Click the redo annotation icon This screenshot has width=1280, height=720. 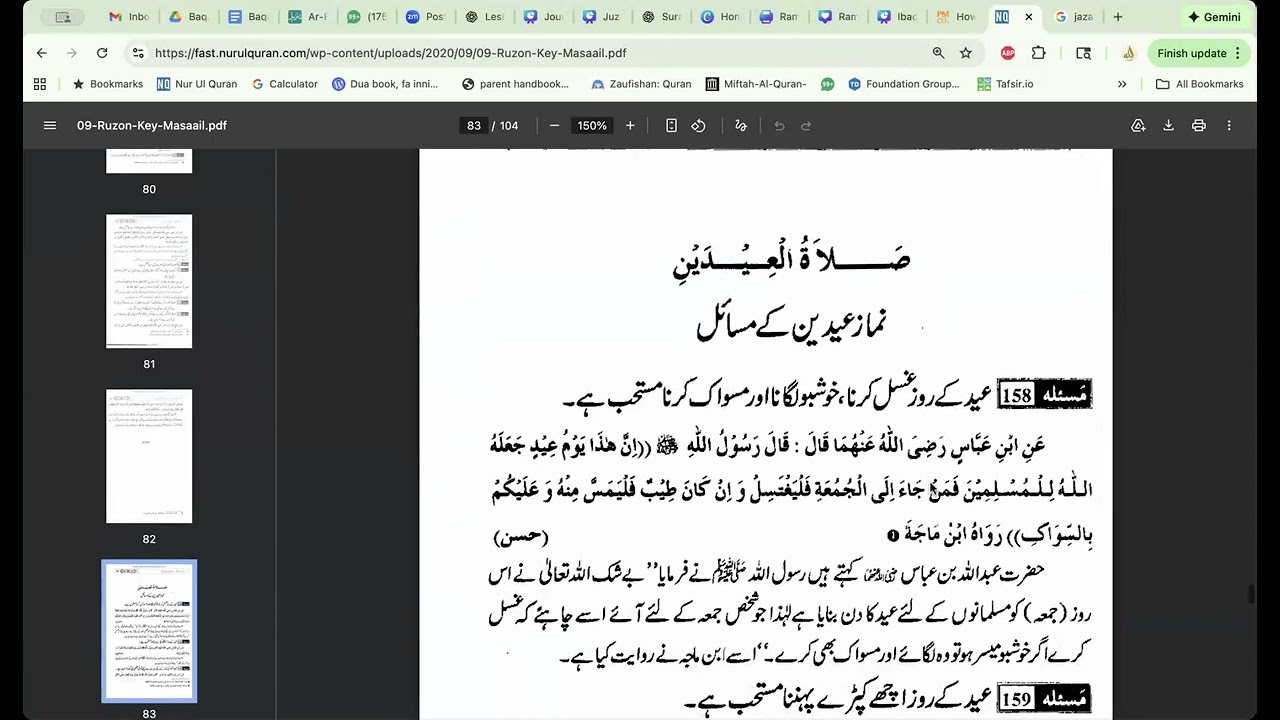pos(806,125)
